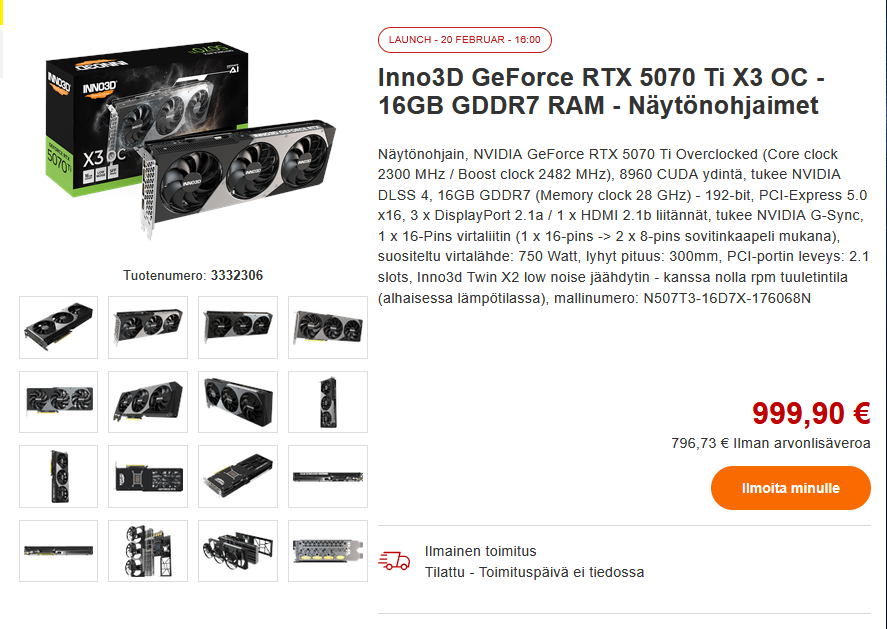Viewport: 887px width, 629px height.
Task: Click the red delivery truck icon
Action: click(x=394, y=561)
